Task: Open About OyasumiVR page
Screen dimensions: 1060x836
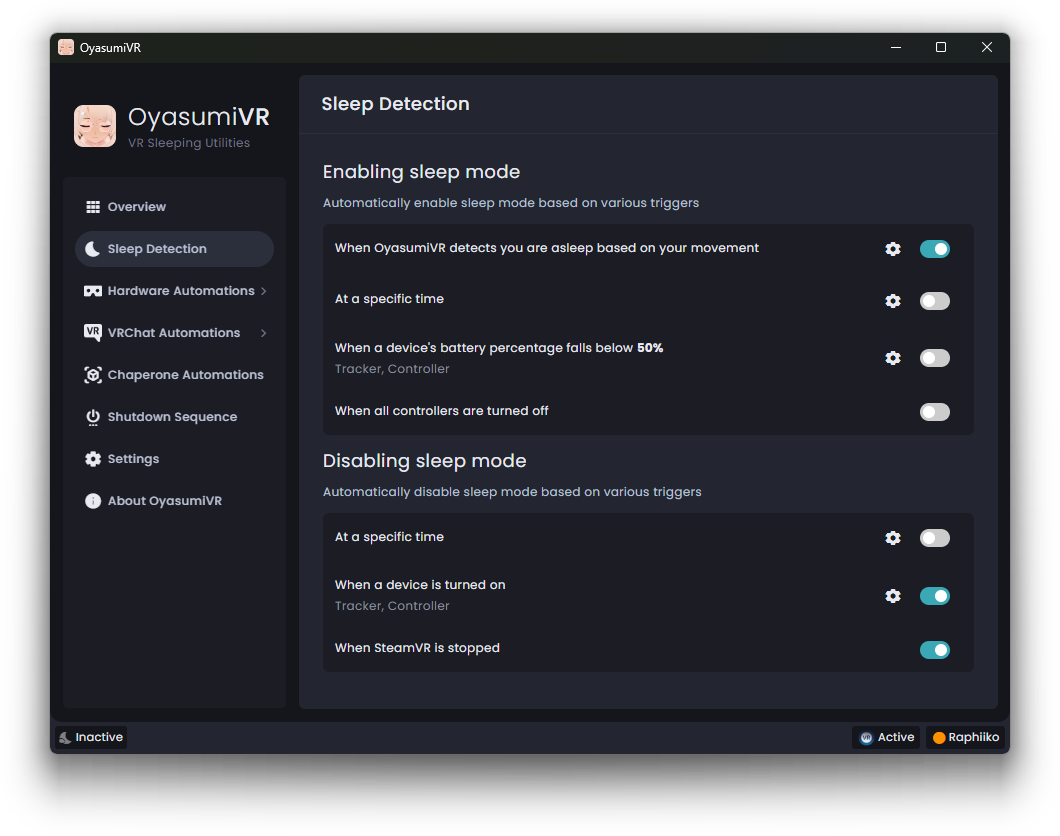Action: [x=174, y=501]
